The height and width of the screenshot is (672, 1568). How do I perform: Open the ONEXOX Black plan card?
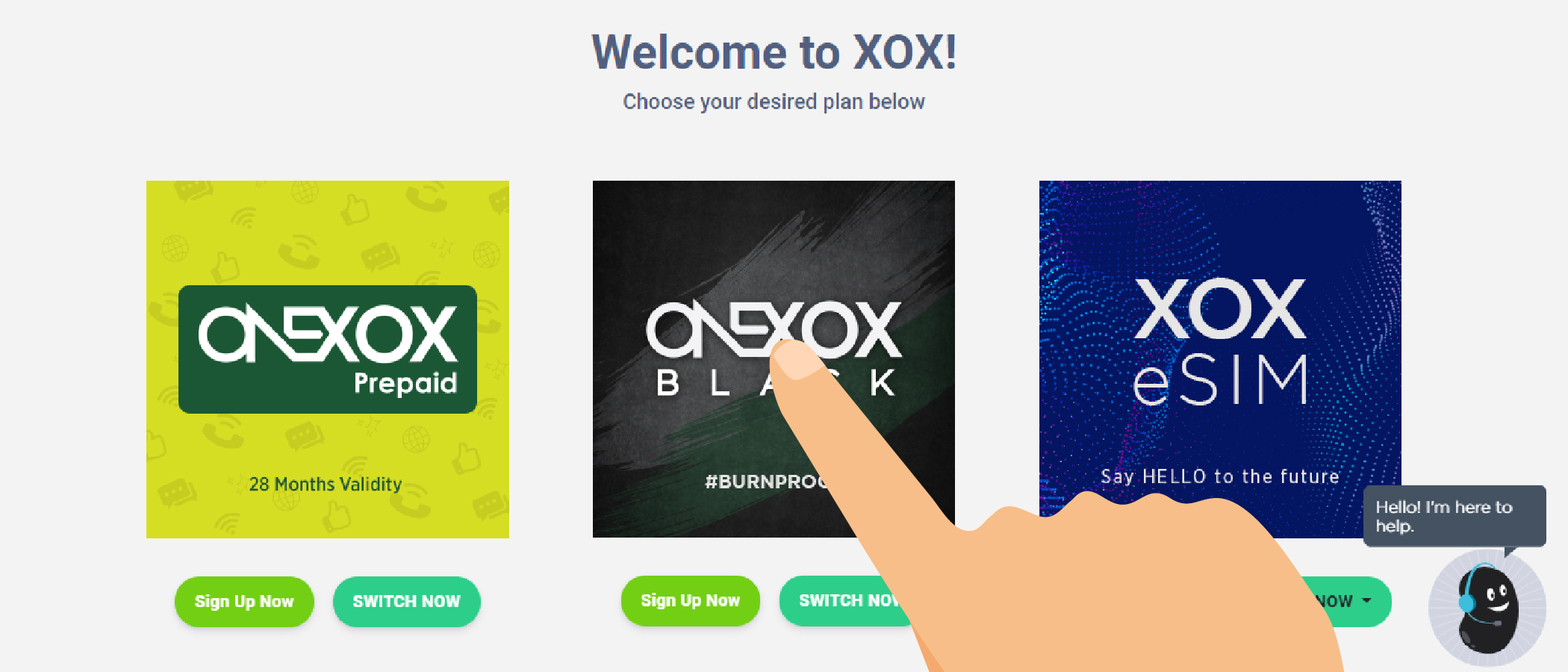pyautogui.click(x=774, y=359)
